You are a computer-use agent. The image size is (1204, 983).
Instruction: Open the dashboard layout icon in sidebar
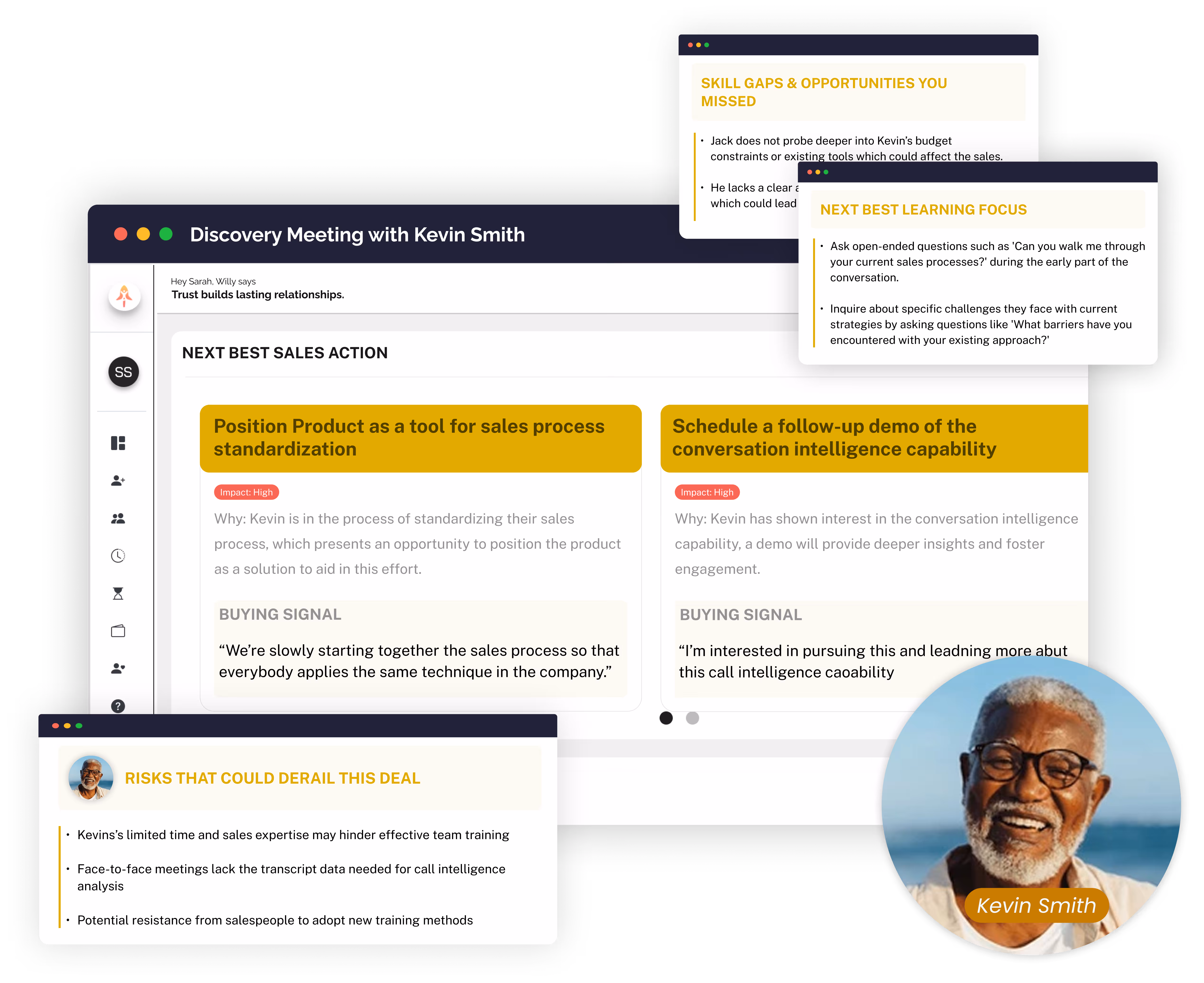click(x=118, y=443)
